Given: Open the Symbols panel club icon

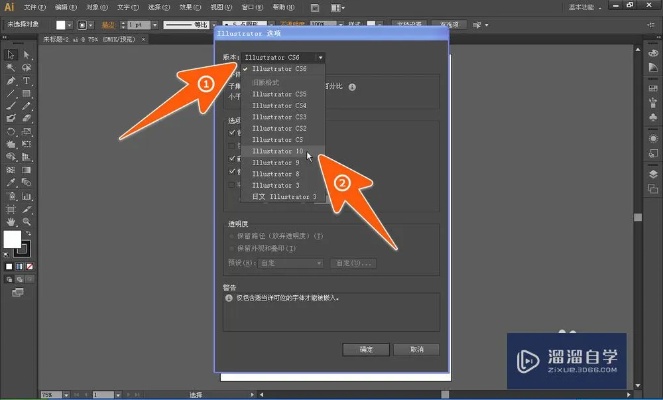Looking at the screenshot, I should 653,117.
